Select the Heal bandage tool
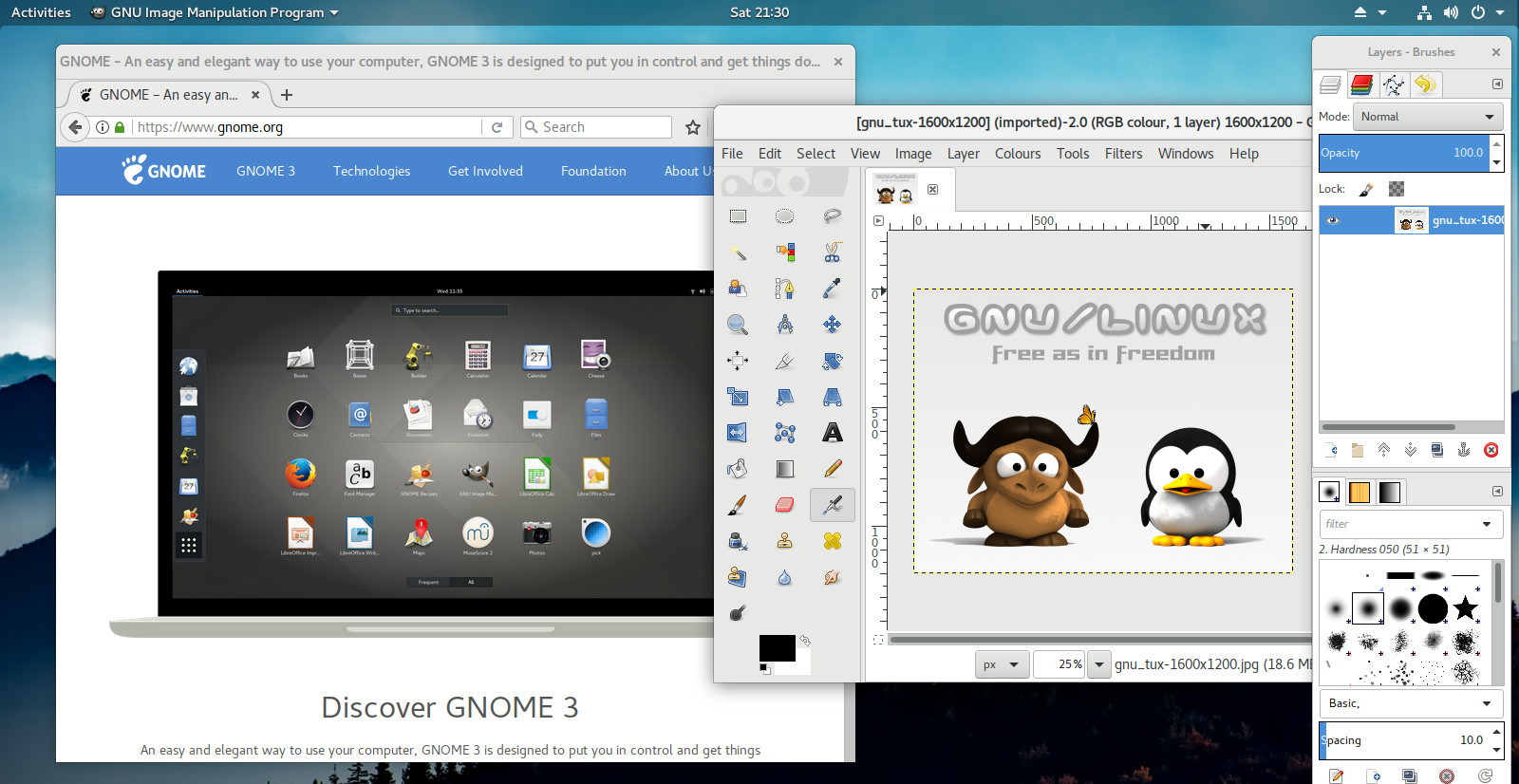 pyautogui.click(x=832, y=541)
